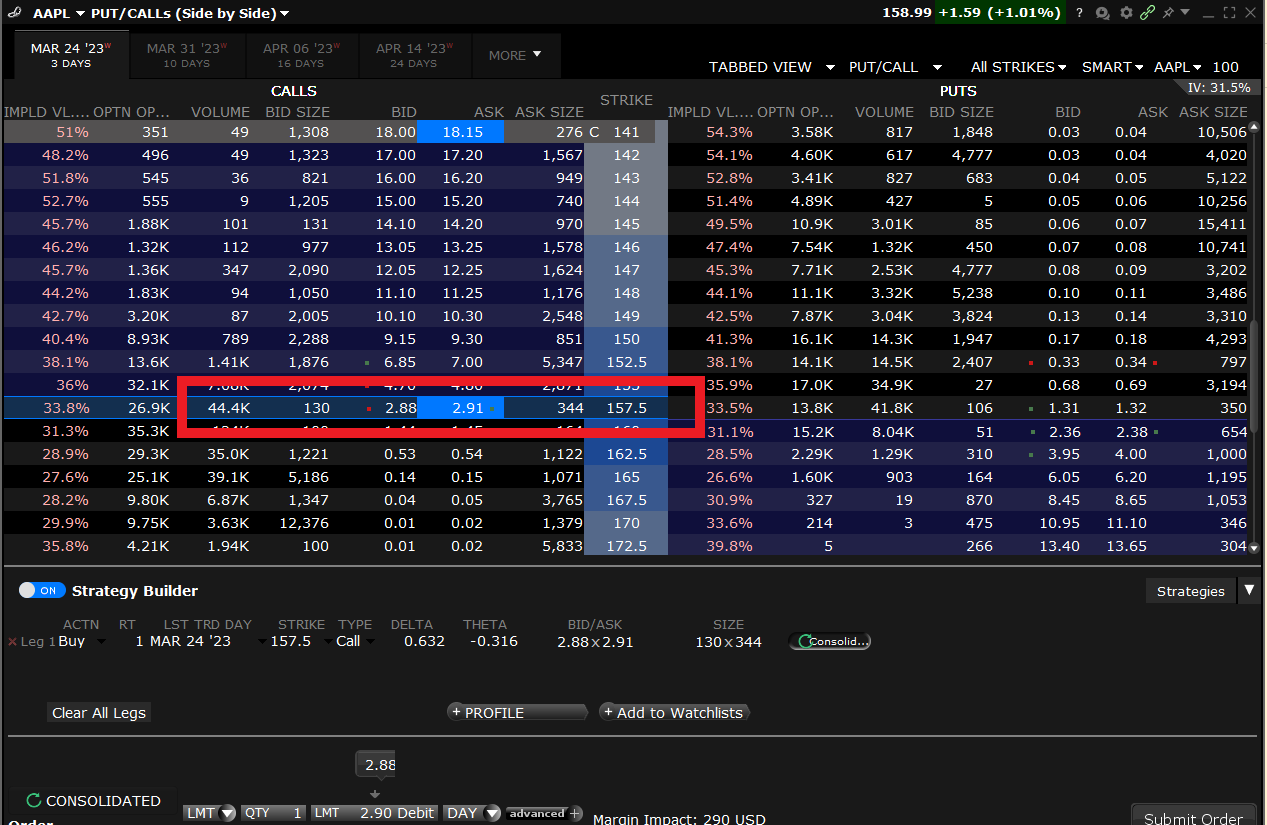The width and height of the screenshot is (1267, 825).
Task: Click the Strategies button
Action: pyautogui.click(x=1190, y=591)
